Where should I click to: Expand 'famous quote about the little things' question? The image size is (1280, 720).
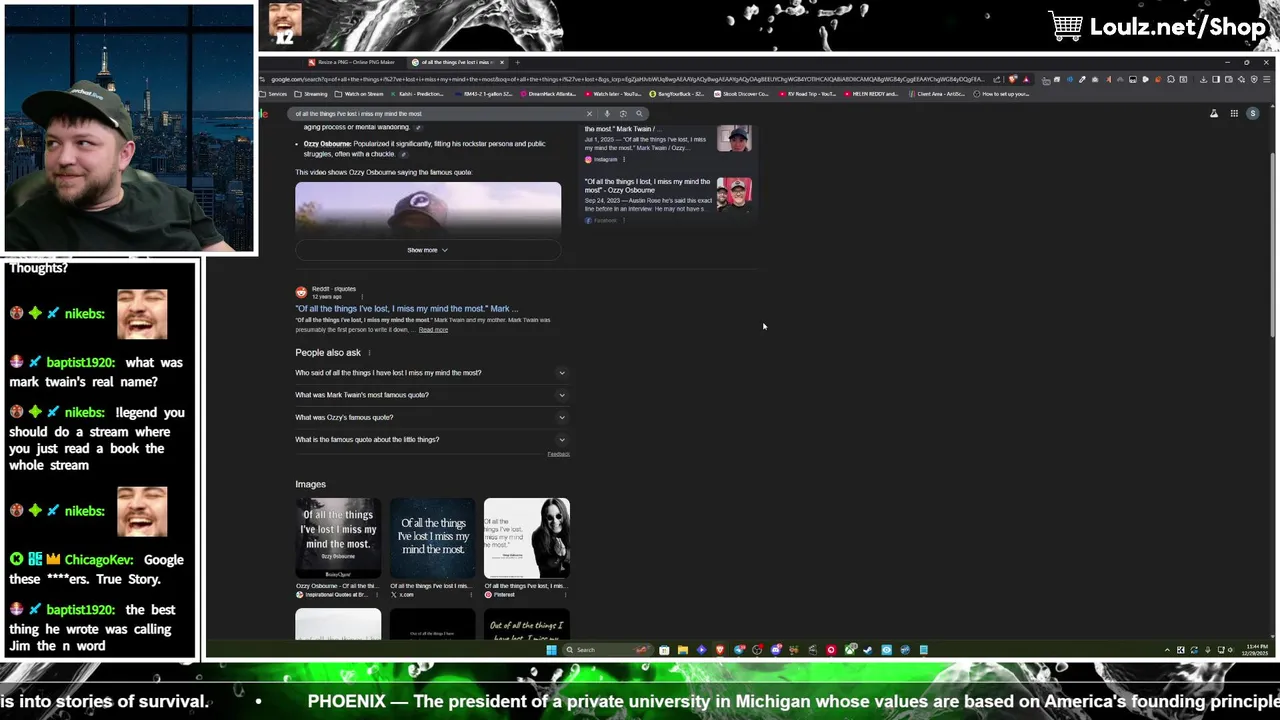coord(431,439)
